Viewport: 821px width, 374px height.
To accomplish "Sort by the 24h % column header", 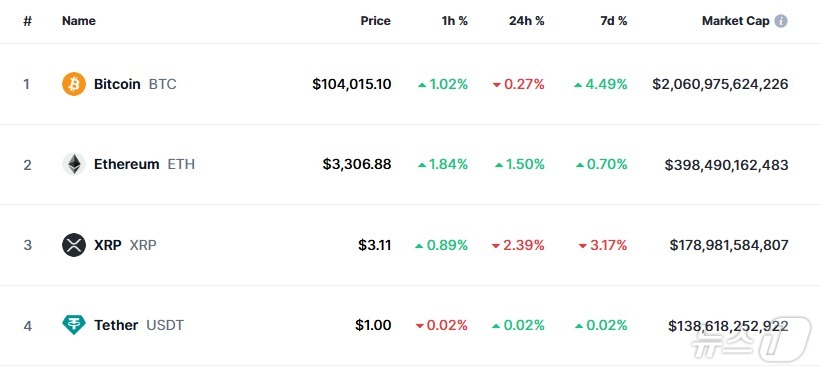I will click(527, 21).
